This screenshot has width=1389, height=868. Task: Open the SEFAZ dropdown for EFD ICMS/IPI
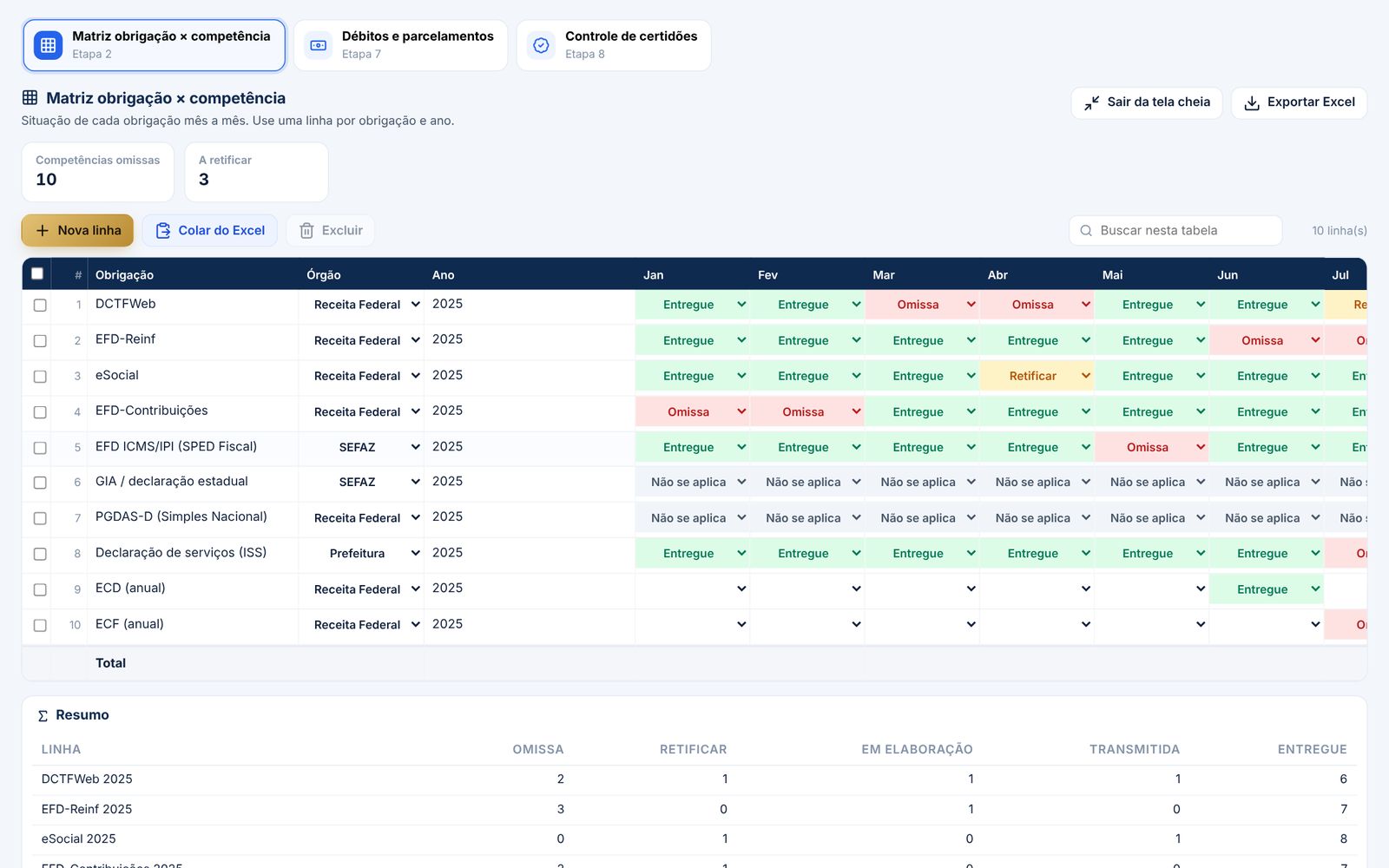tap(361, 447)
